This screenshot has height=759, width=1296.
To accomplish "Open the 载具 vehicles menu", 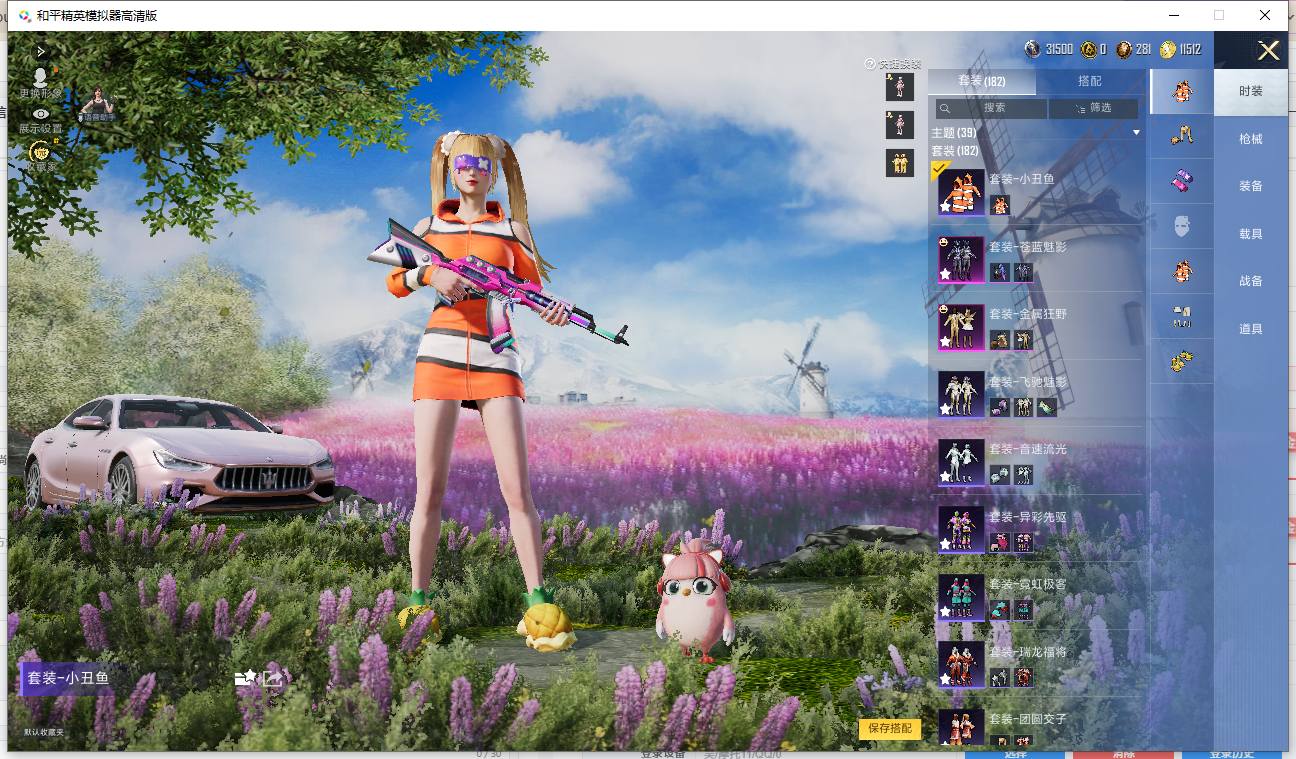I will 1251,234.
